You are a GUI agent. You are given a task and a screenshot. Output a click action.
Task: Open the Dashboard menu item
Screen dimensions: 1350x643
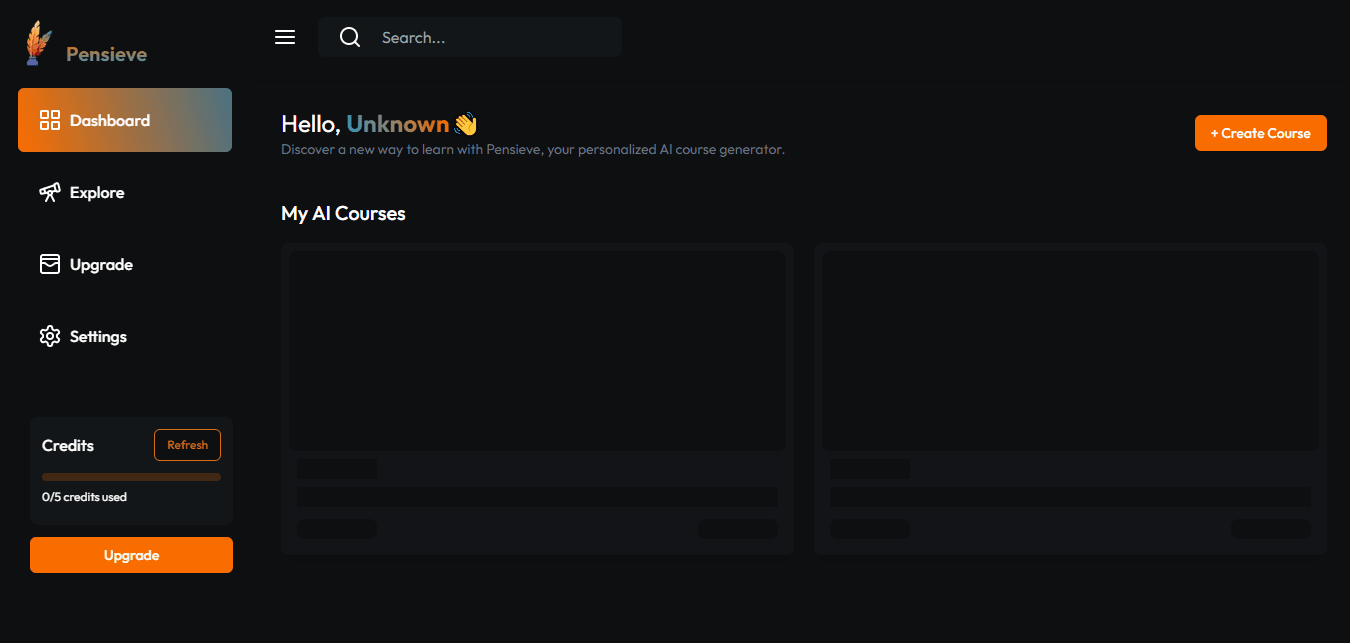coord(125,120)
